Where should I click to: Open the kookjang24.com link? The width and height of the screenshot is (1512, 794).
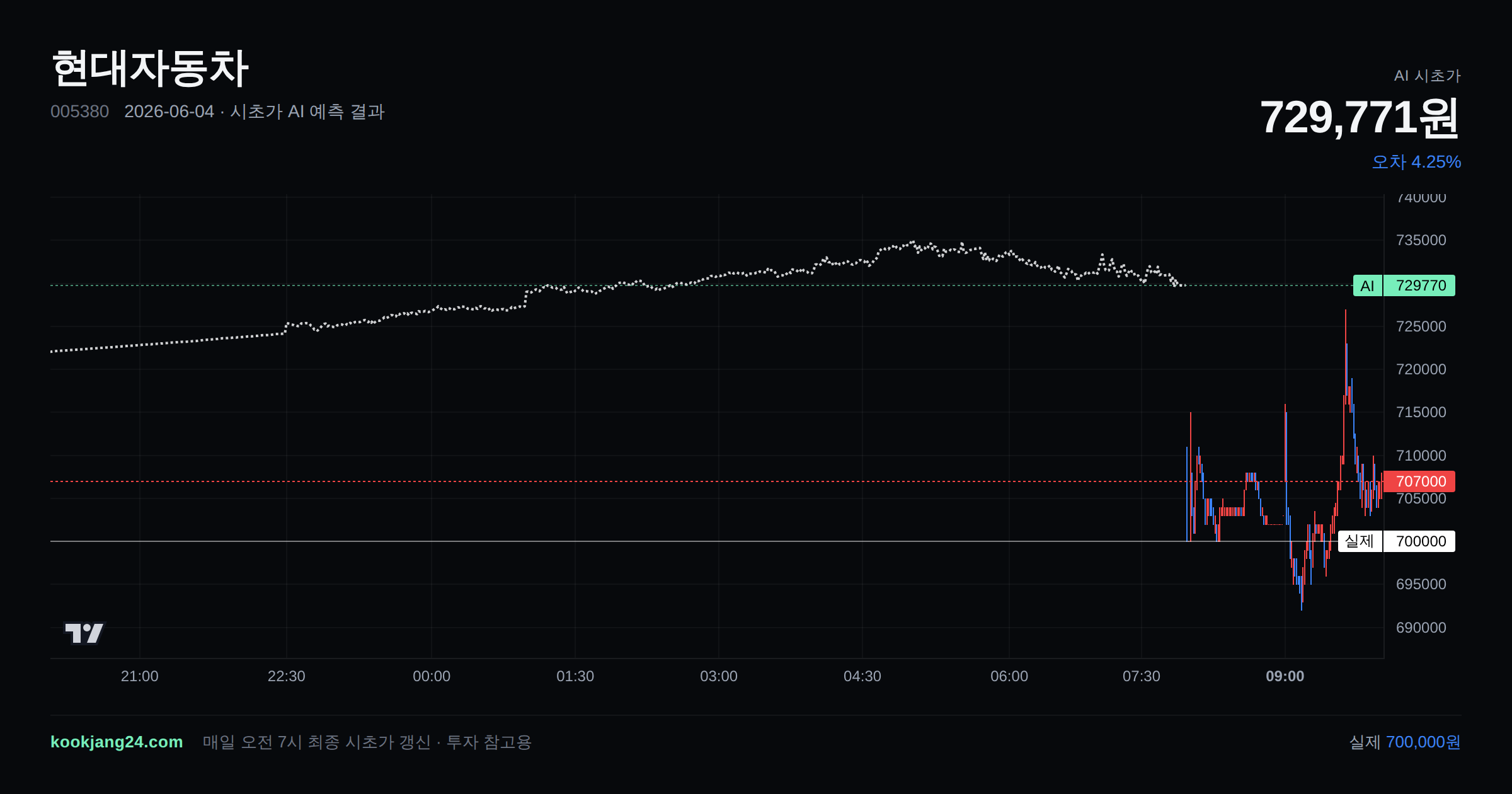click(x=117, y=742)
